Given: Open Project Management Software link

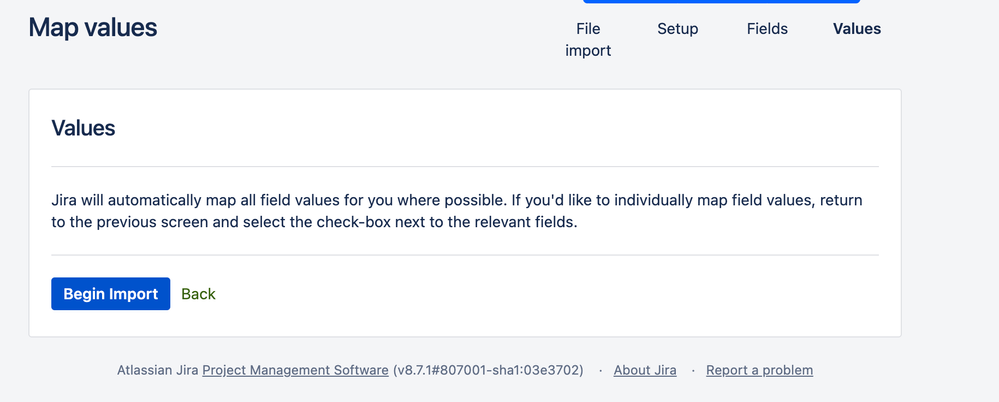Looking at the screenshot, I should click(x=295, y=370).
